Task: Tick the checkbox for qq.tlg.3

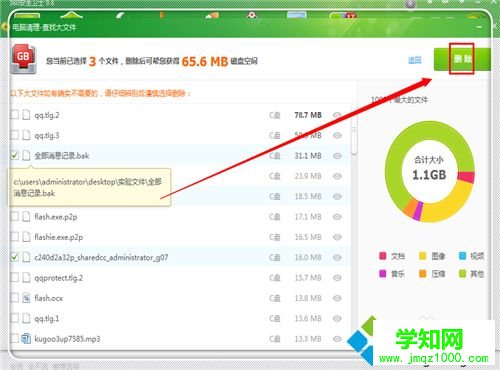Action: 15,135
